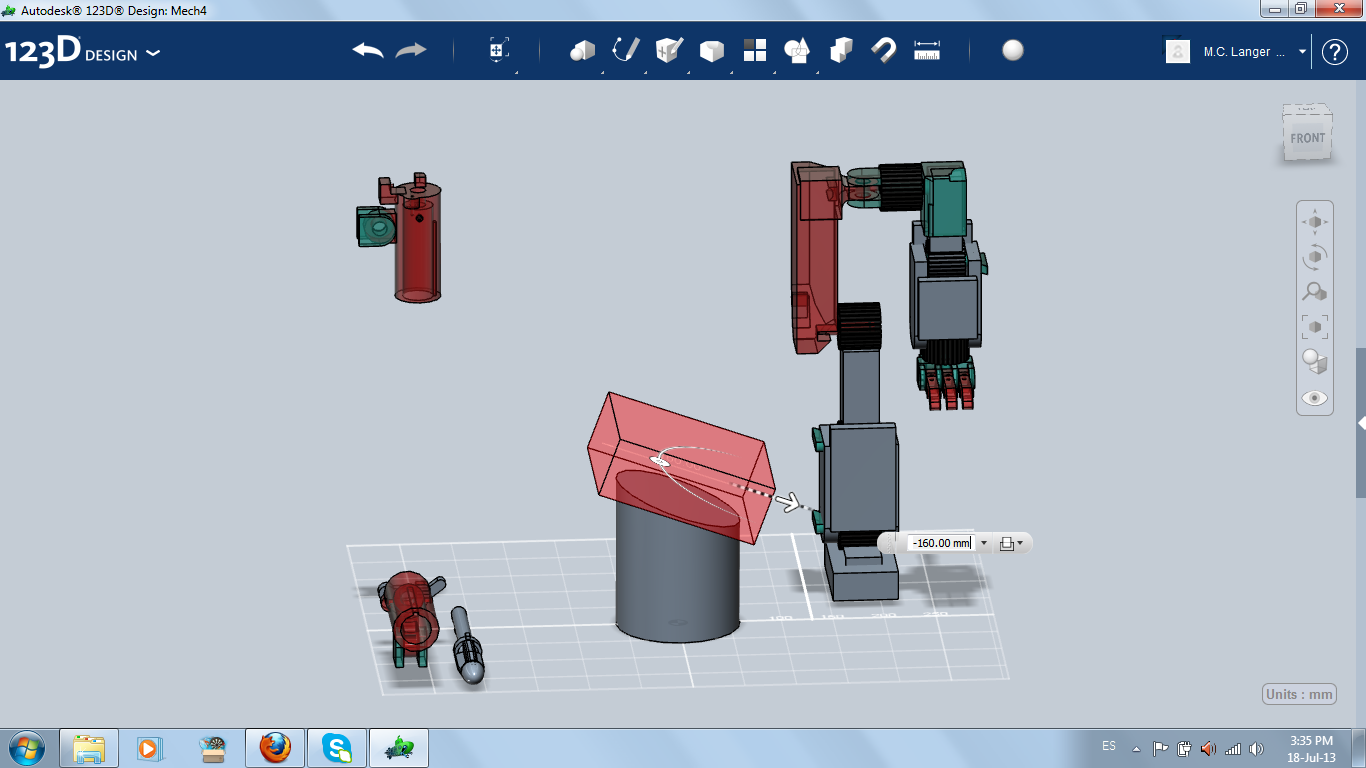Select the Sketch tool
The width and height of the screenshot is (1366, 768).
tap(625, 50)
